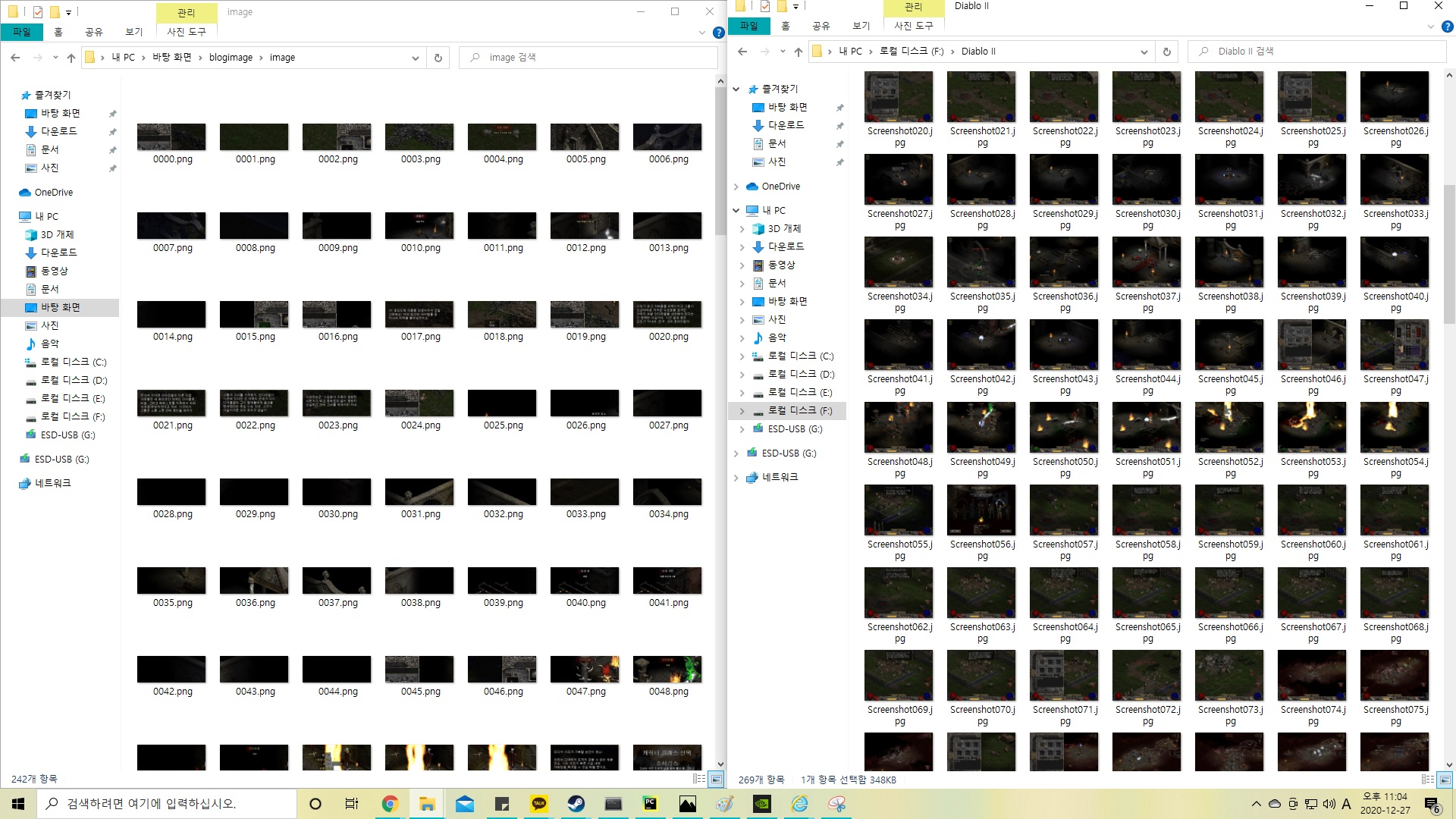Click Back arrow in image window
Viewport: 1456px width, 819px height.
pyautogui.click(x=15, y=58)
